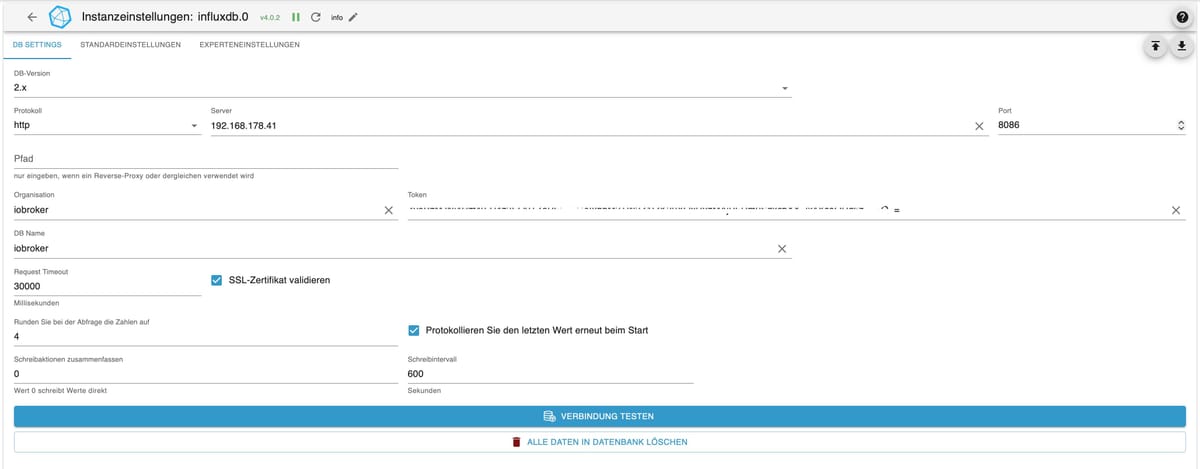Click the version label v4.0.2
Image resolution: width=1200 pixels, height=469 pixels.
tap(271, 18)
